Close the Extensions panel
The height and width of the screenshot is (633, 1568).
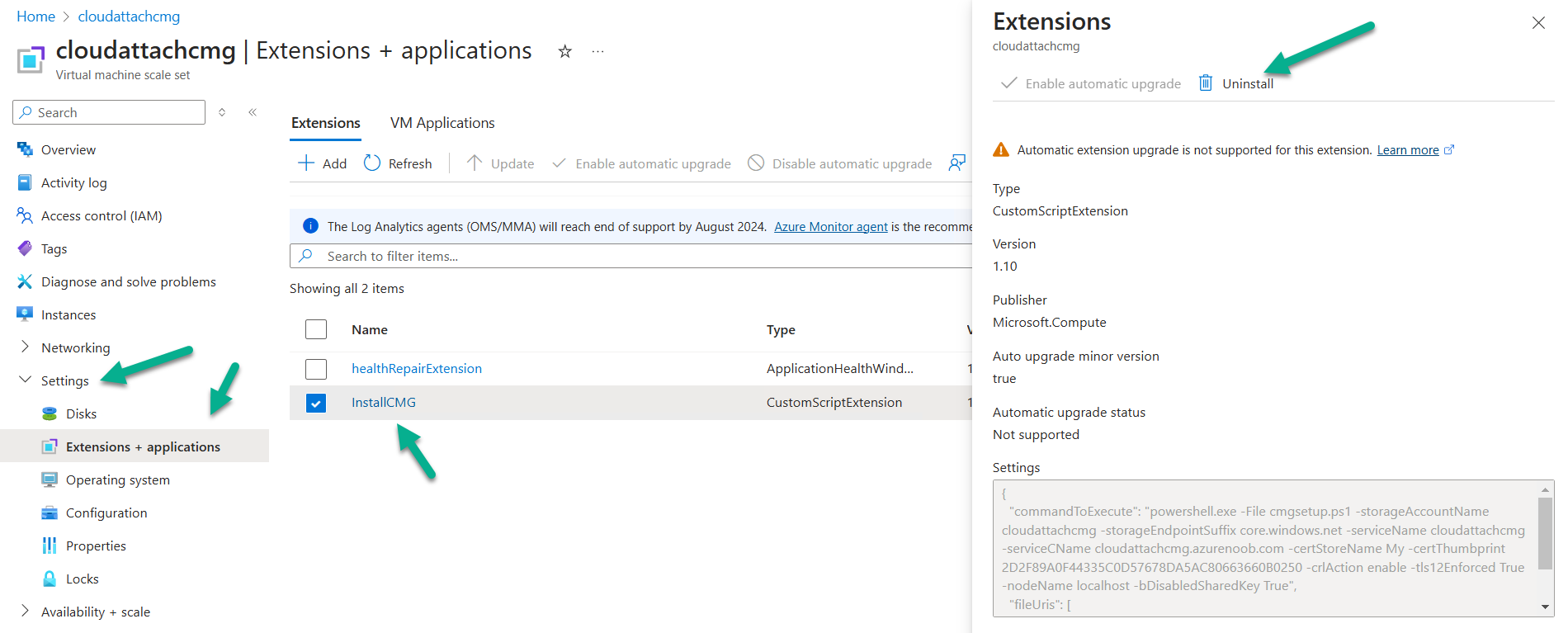pyautogui.click(x=1538, y=23)
